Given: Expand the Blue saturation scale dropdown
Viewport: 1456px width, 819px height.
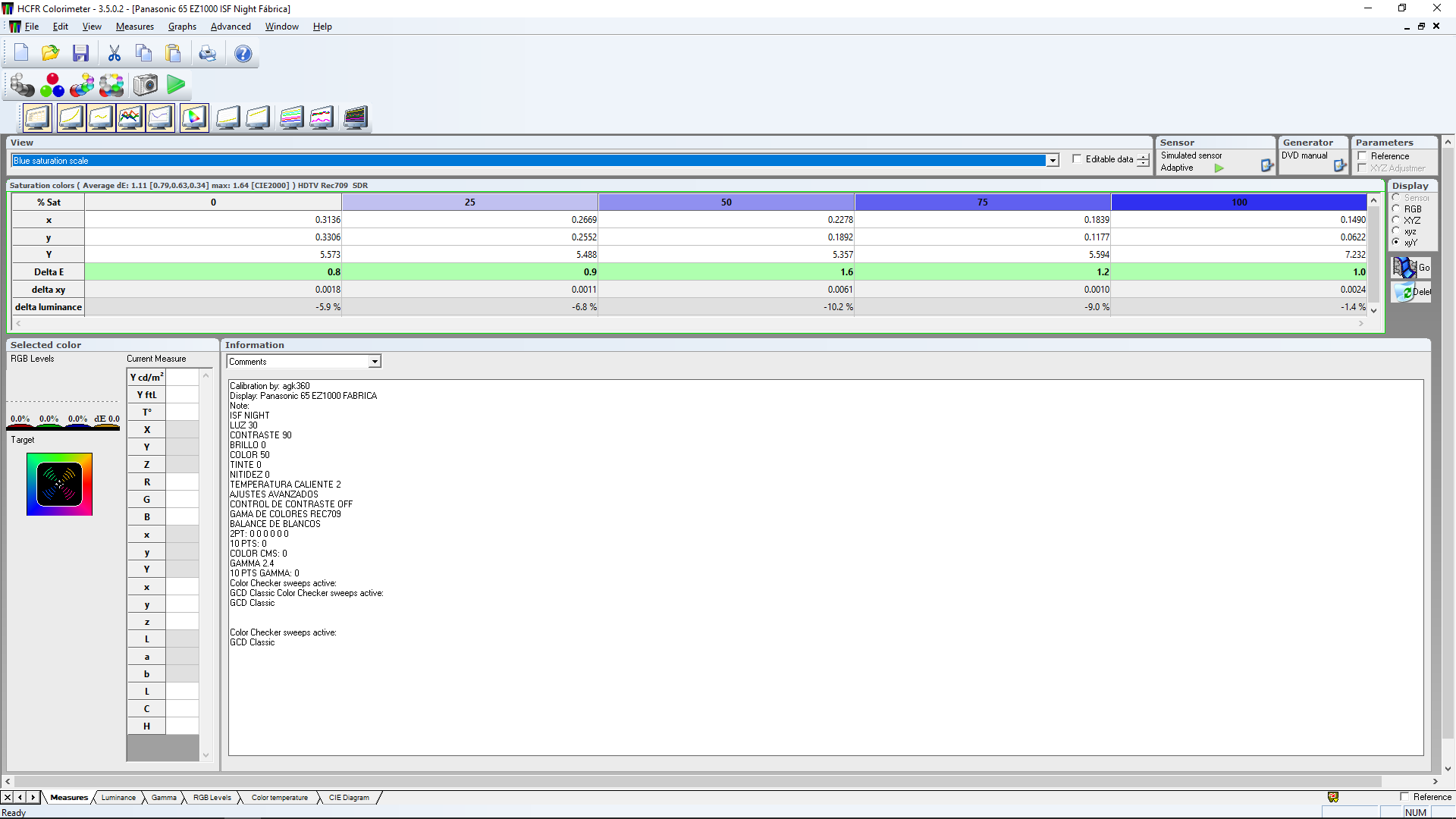Looking at the screenshot, I should tap(1053, 161).
